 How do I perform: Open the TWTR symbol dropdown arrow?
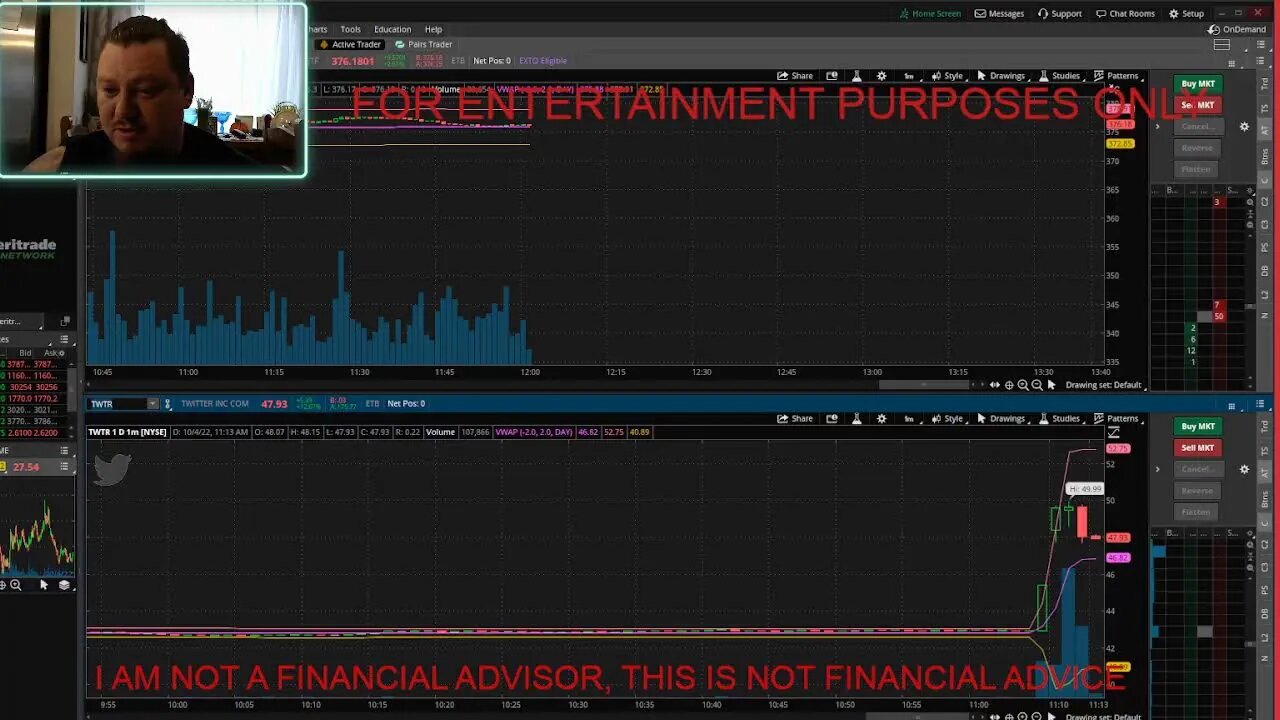click(x=152, y=404)
